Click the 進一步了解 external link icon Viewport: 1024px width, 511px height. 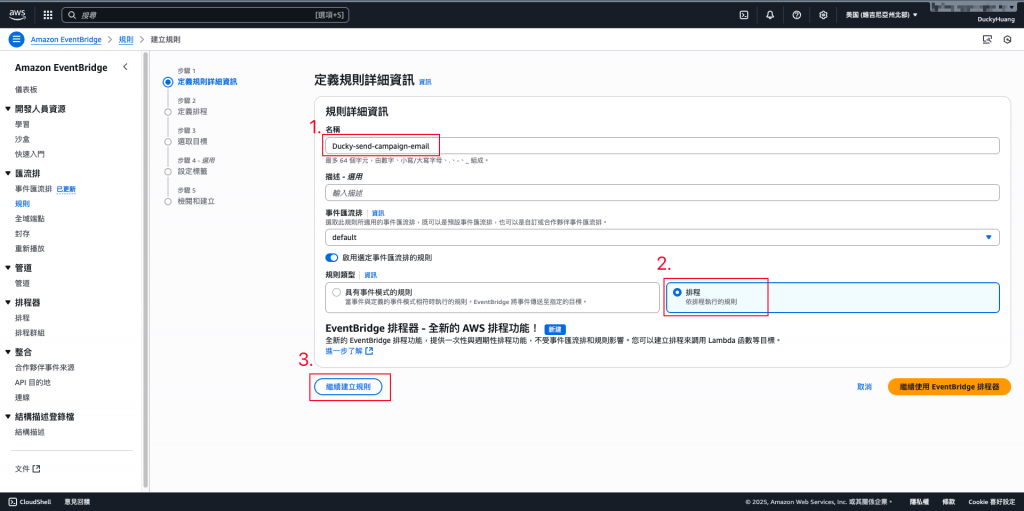tap(370, 351)
